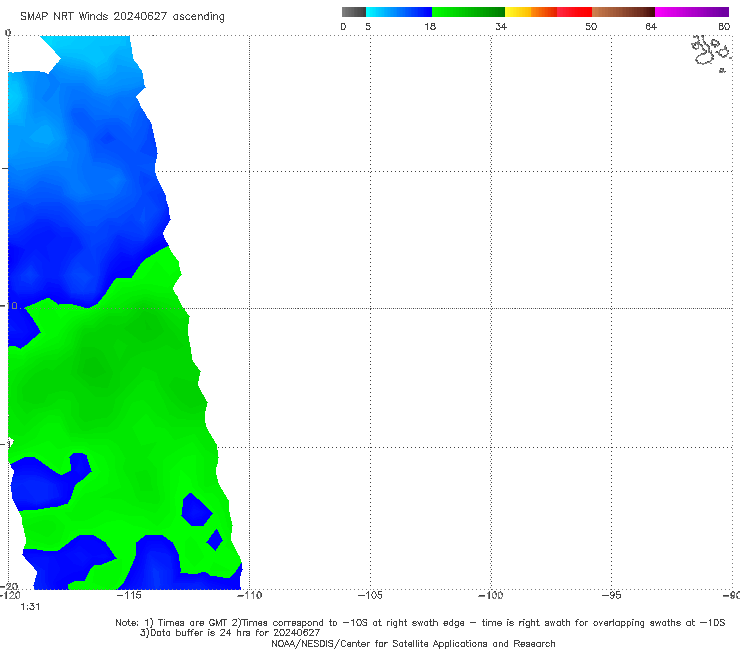Click the colorbar label '50'
The width and height of the screenshot is (740, 650).
point(591,26)
